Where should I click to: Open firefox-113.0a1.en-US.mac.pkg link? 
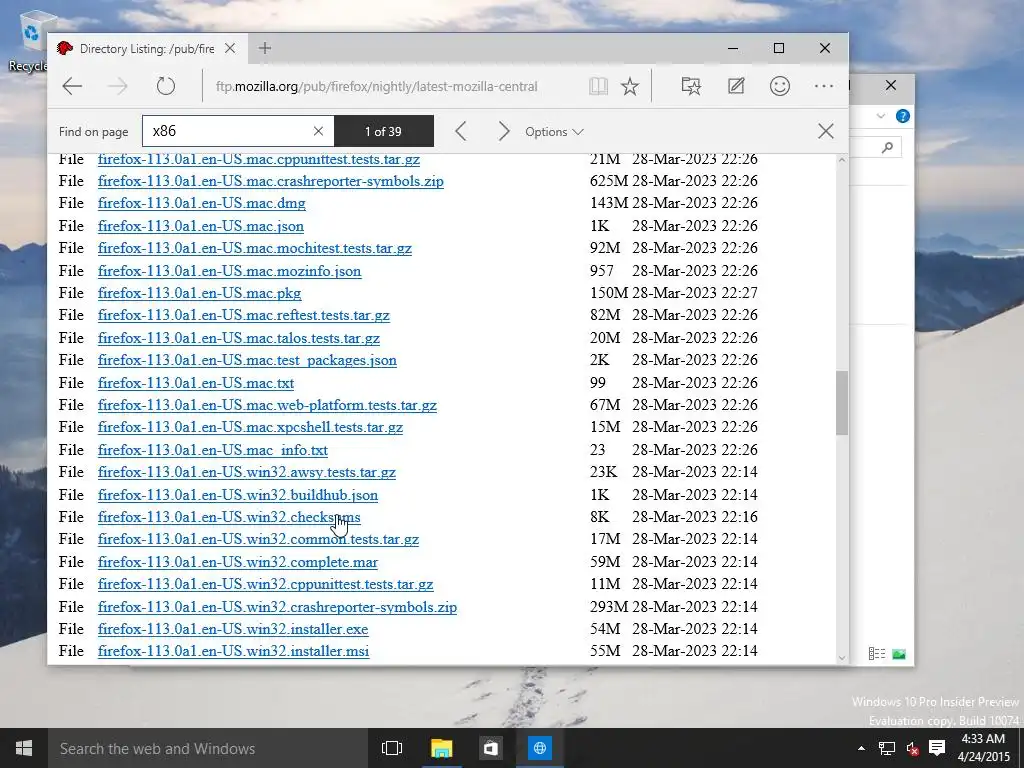coord(199,293)
